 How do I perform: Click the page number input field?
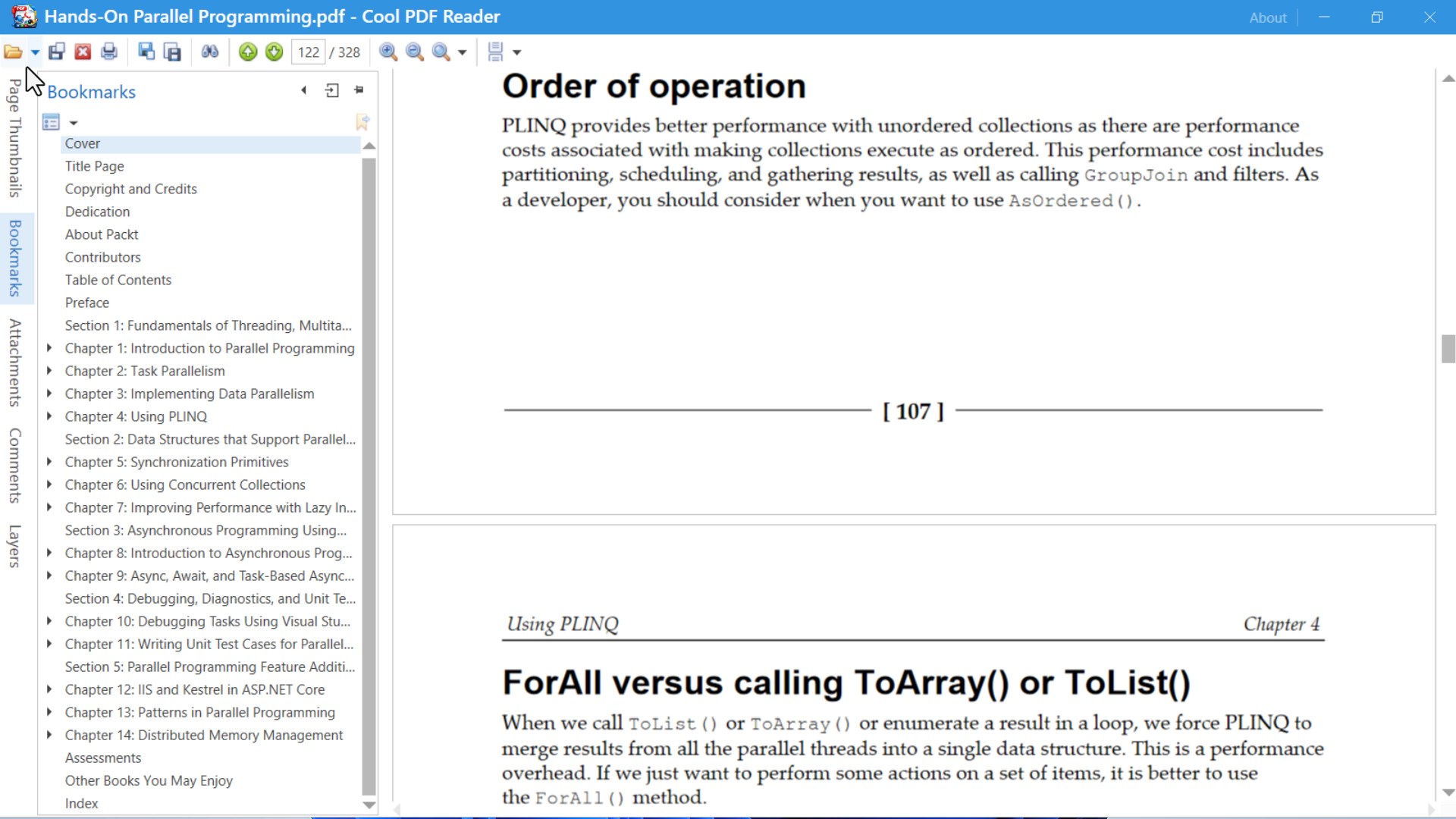point(308,52)
